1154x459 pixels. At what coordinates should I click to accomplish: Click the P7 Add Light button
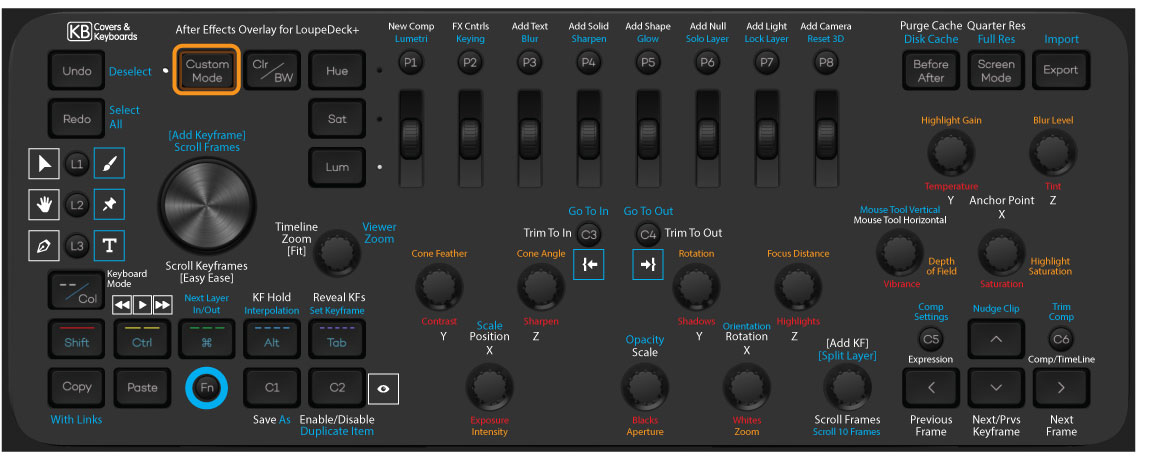[x=766, y=63]
